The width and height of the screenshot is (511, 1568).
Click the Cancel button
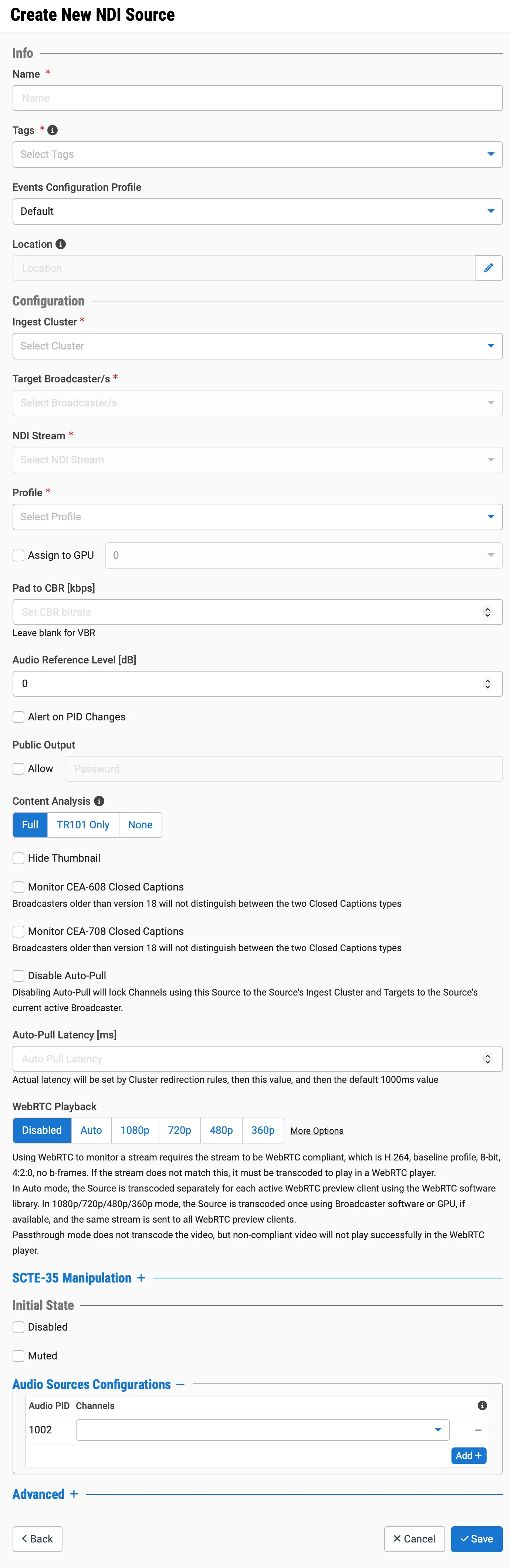(414, 1539)
